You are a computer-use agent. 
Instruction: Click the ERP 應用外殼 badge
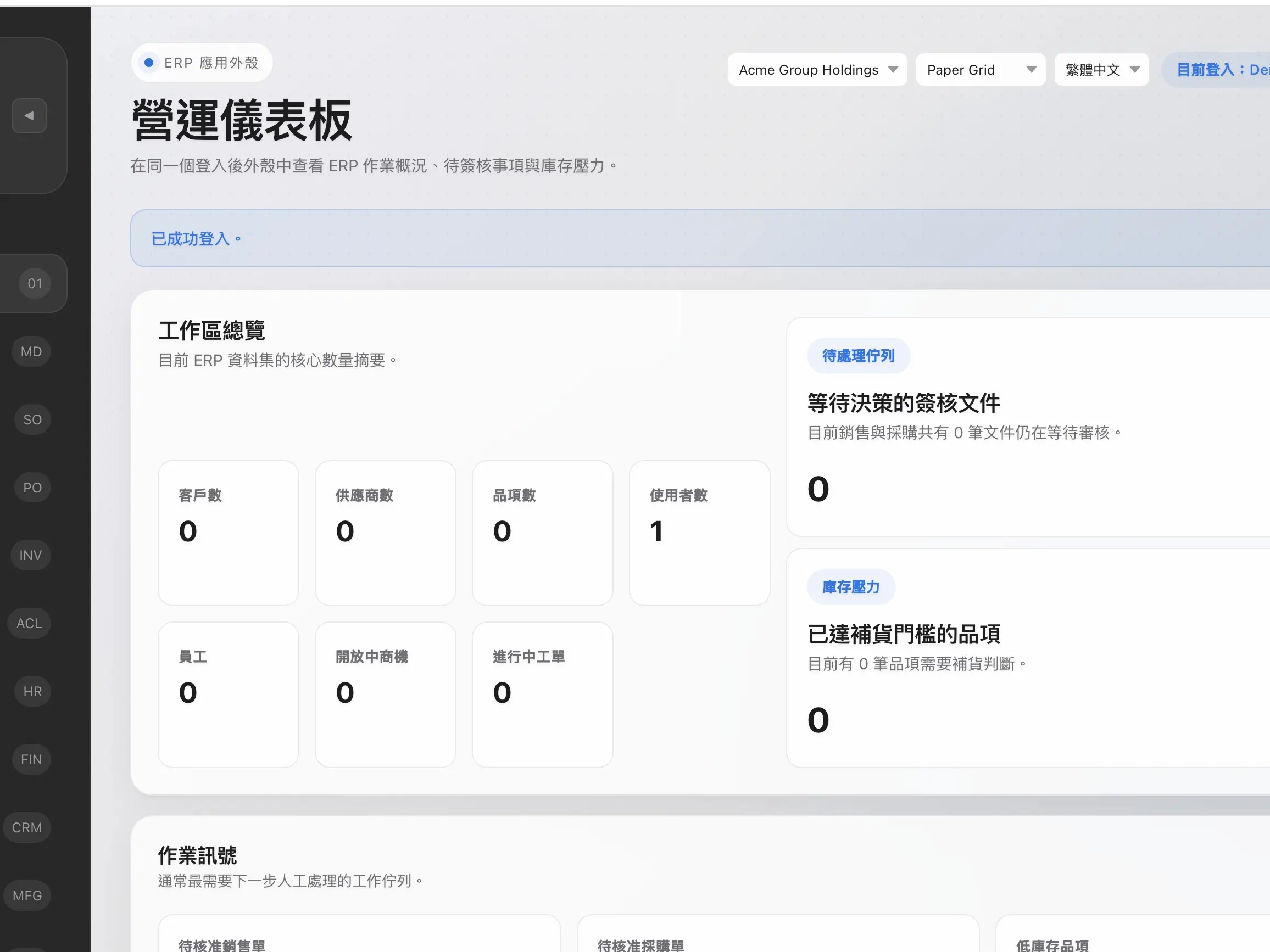click(202, 63)
